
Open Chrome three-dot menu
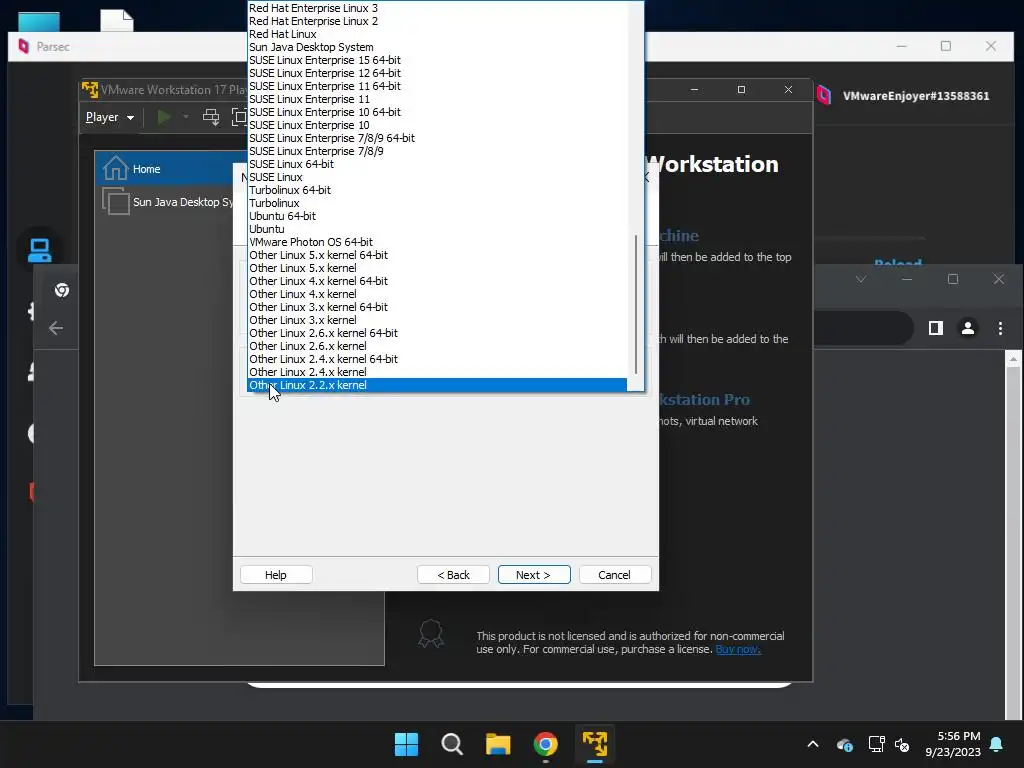[1000, 328]
